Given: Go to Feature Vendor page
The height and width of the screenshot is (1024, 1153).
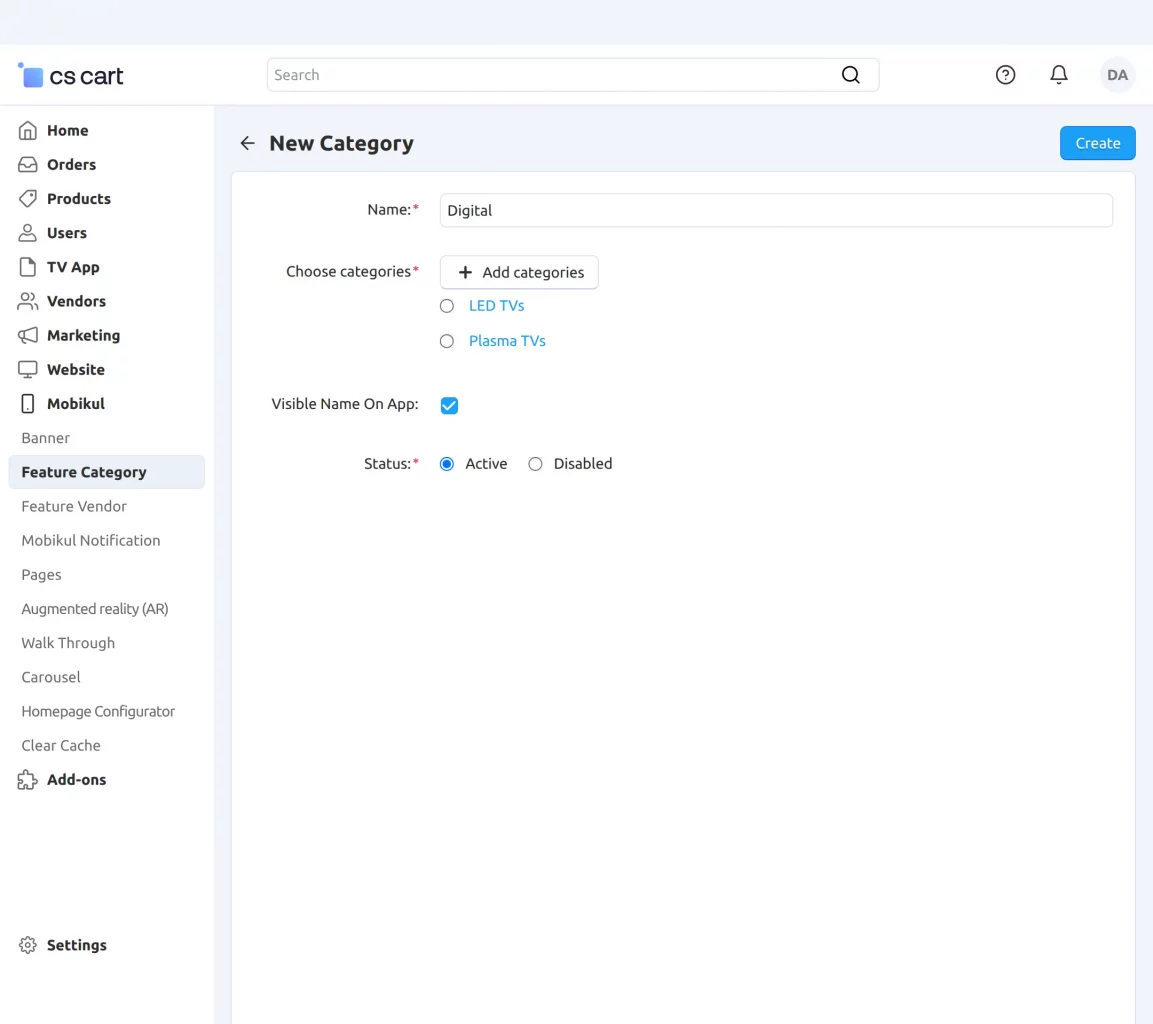Looking at the screenshot, I should 74,506.
